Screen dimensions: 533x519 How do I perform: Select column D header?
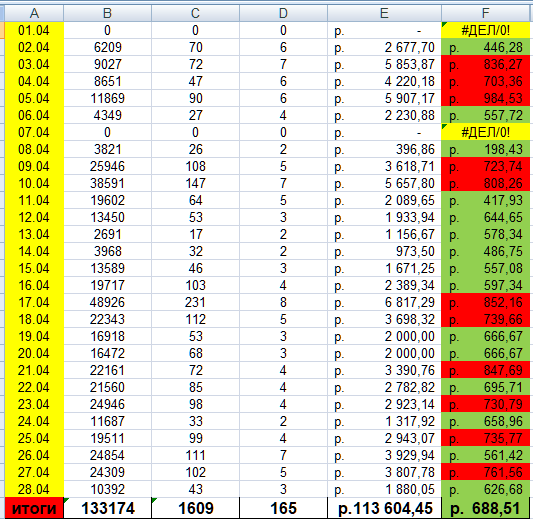coord(283,13)
